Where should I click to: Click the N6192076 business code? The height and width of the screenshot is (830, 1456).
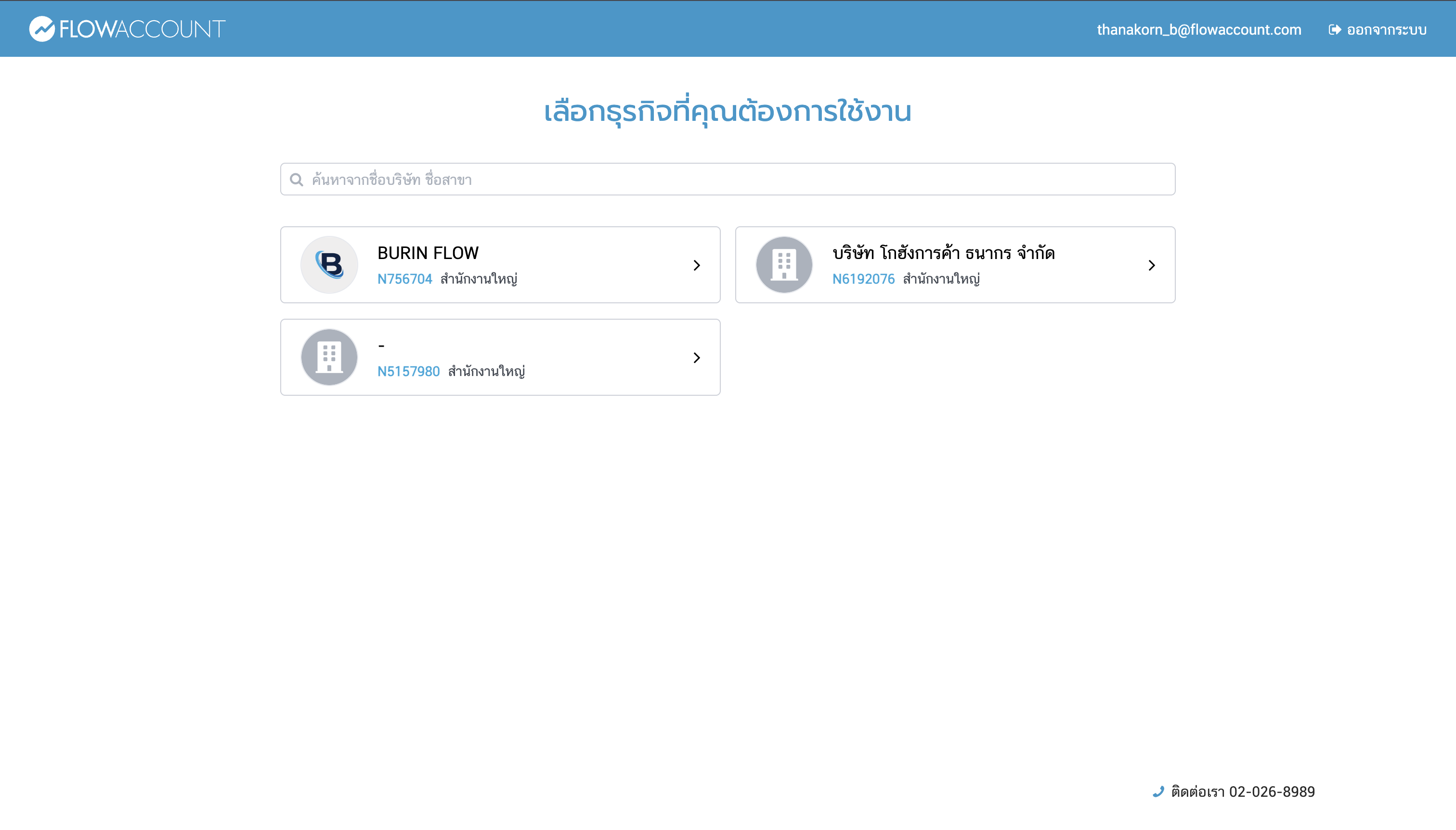click(x=863, y=279)
